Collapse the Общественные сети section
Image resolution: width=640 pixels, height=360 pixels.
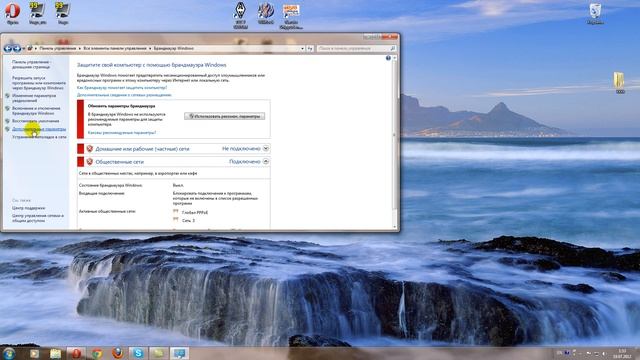click(266, 162)
